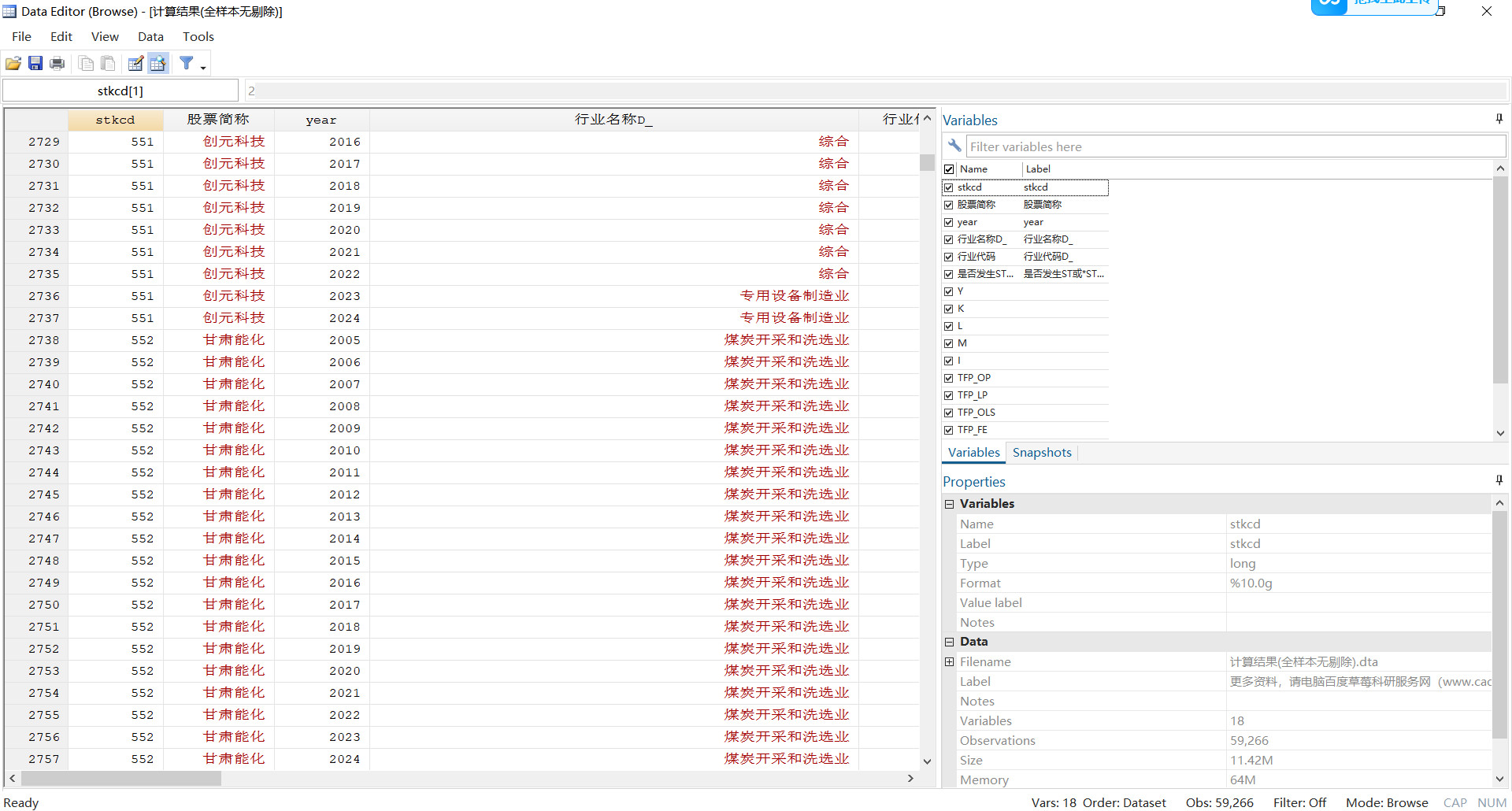The width and height of the screenshot is (1512, 811).
Task: Open the Tools menu
Action: tap(198, 36)
